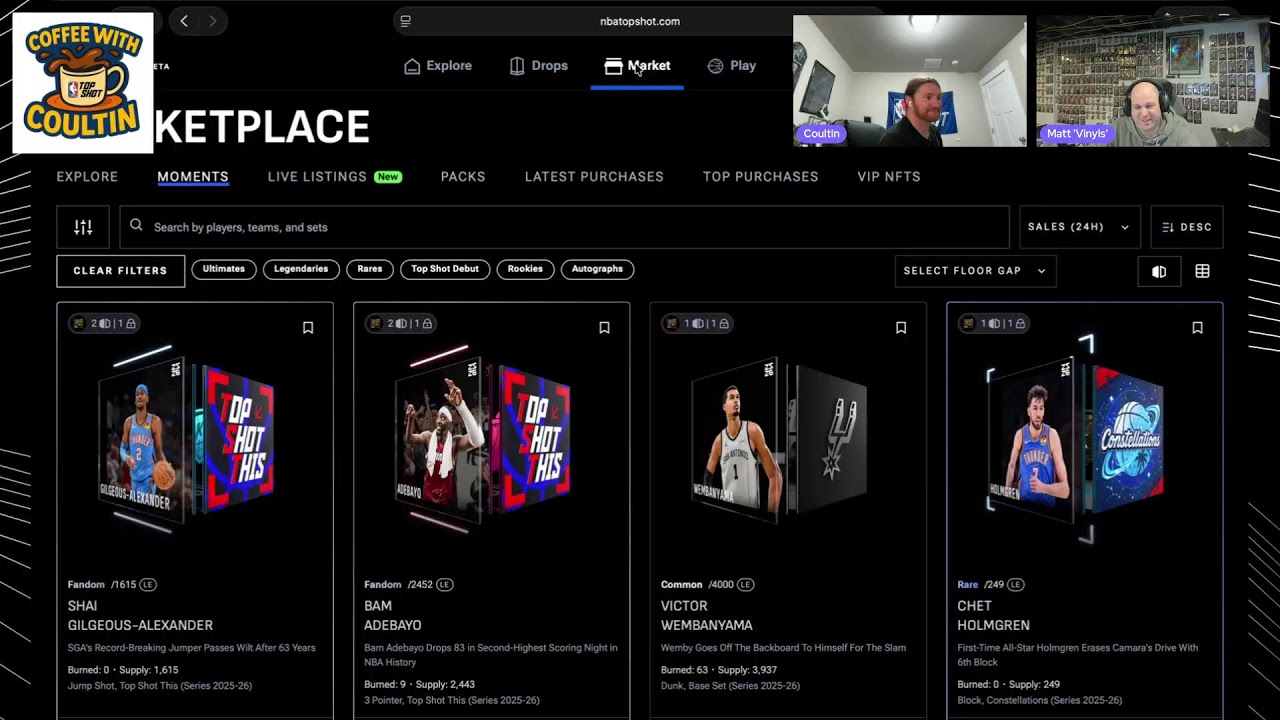The image size is (1280, 720).
Task: Open Play in the top navigation
Action: [x=731, y=66]
